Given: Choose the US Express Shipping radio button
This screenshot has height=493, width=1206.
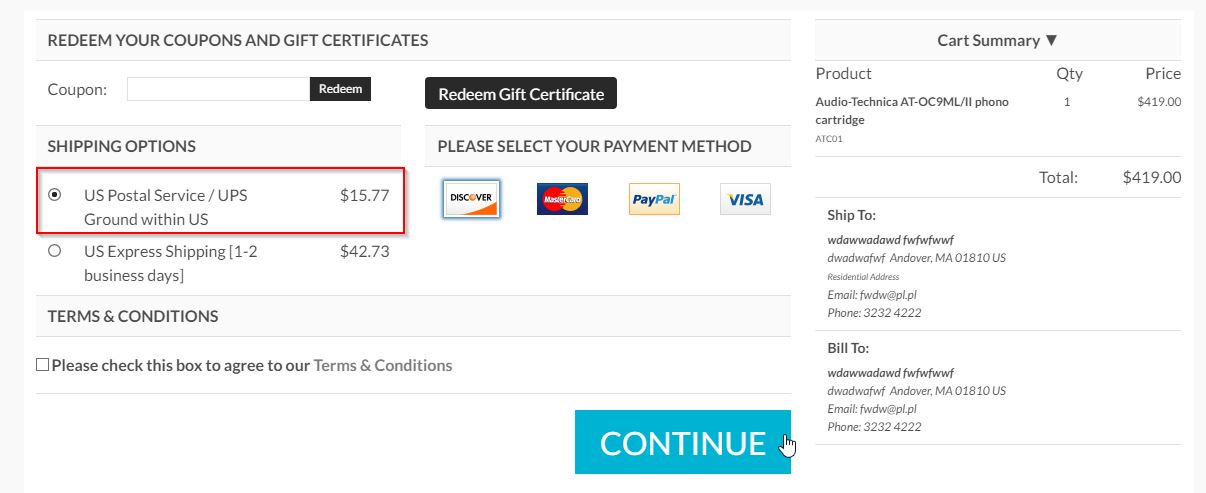Looking at the screenshot, I should point(55,251).
